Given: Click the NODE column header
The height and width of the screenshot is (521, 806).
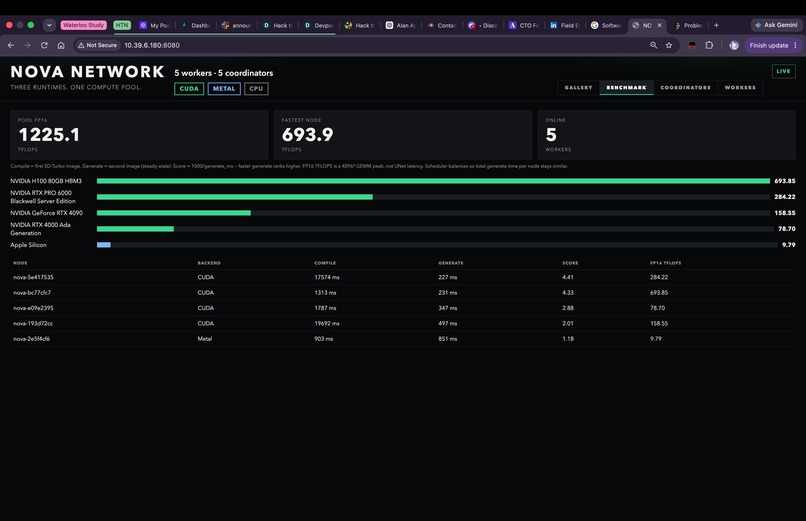Looking at the screenshot, I should tap(20, 263).
